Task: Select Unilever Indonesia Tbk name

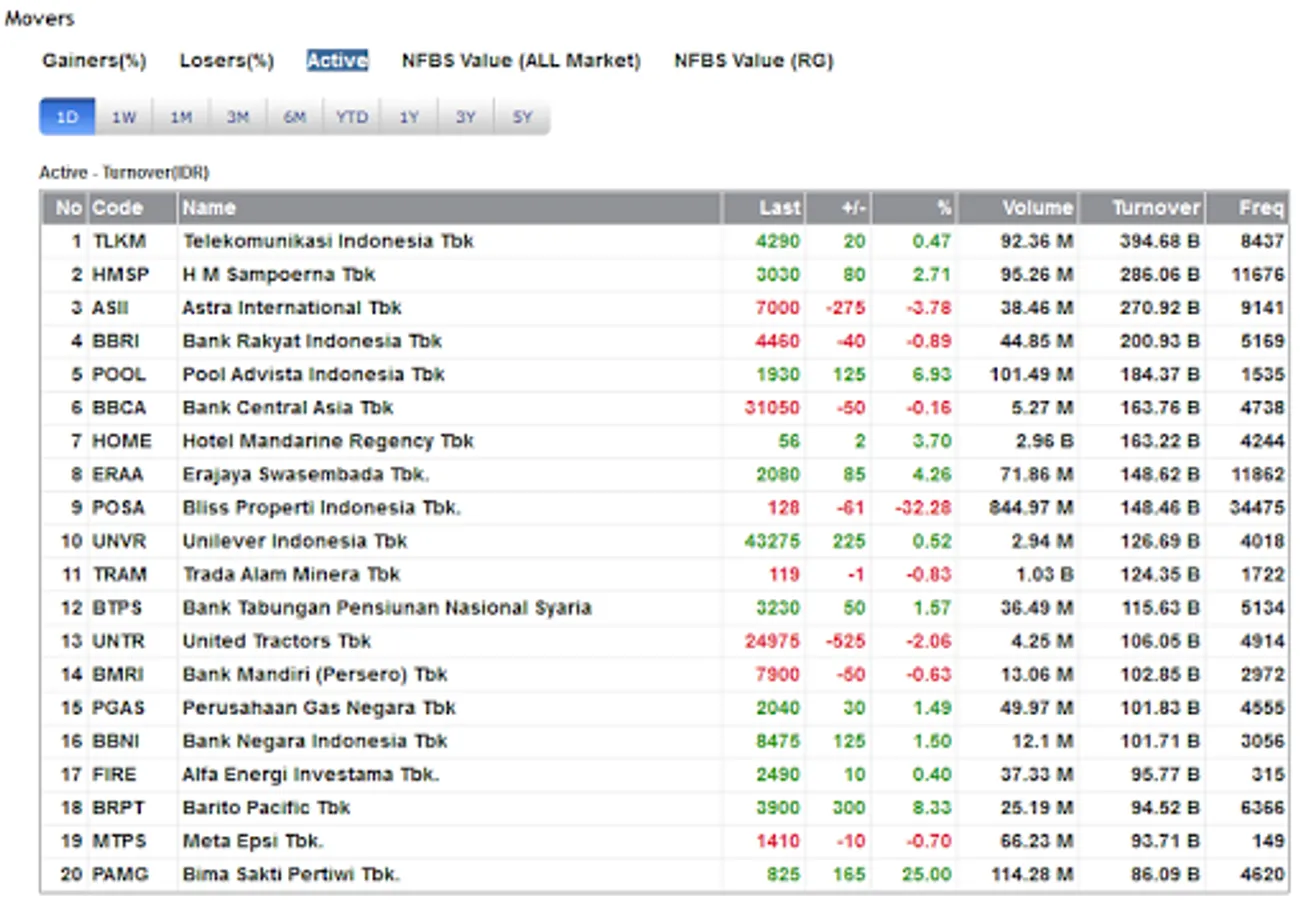Action: (295, 541)
